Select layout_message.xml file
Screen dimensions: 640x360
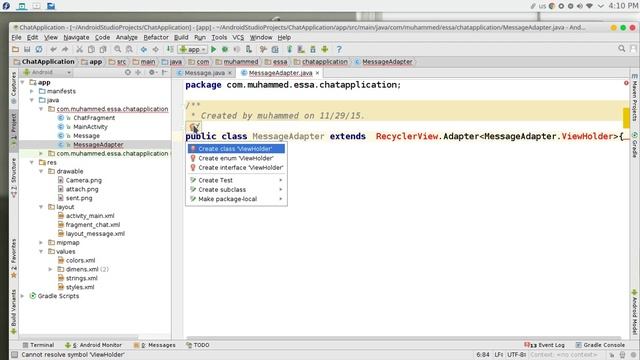(95, 234)
